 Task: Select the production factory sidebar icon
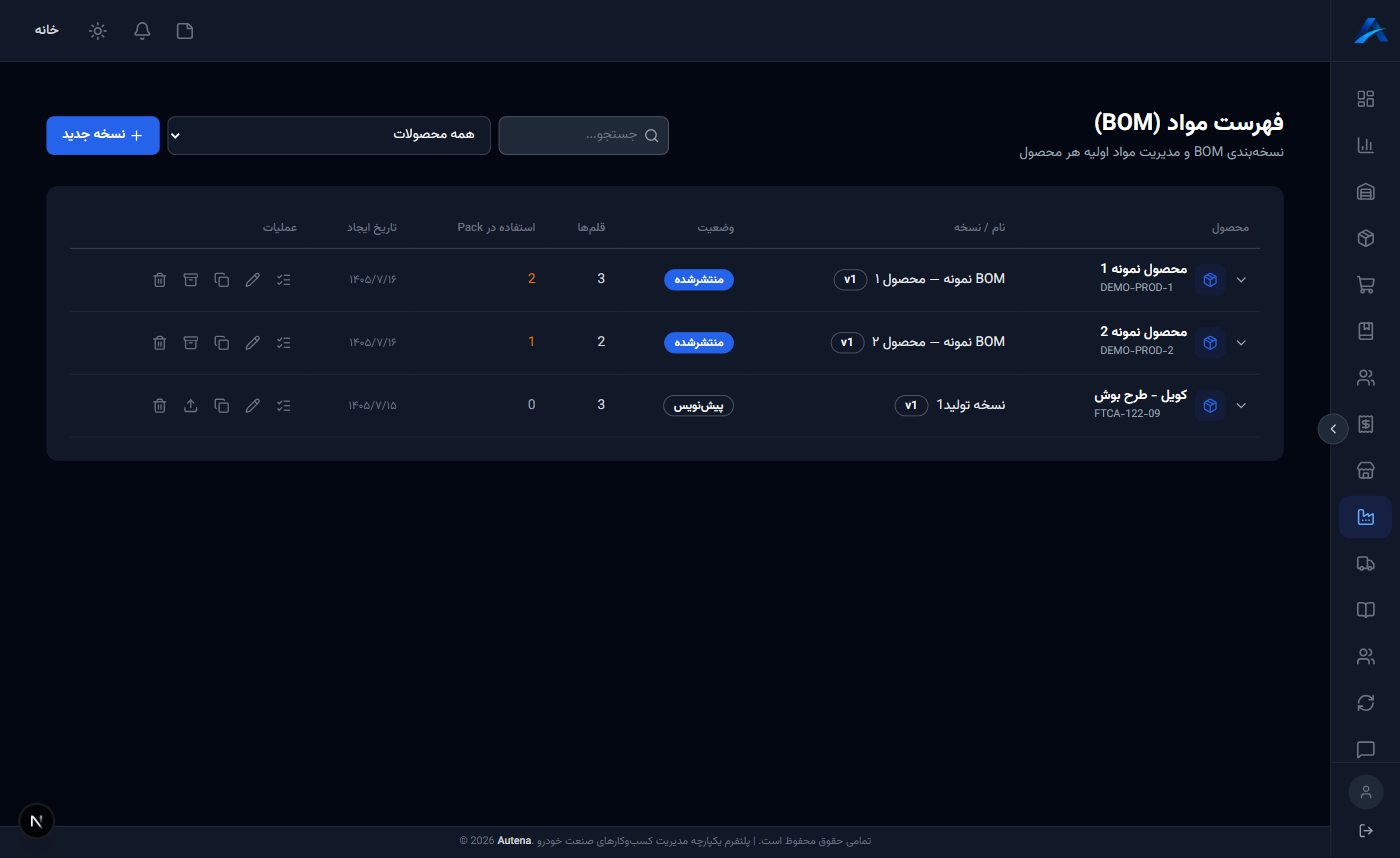[1365, 517]
